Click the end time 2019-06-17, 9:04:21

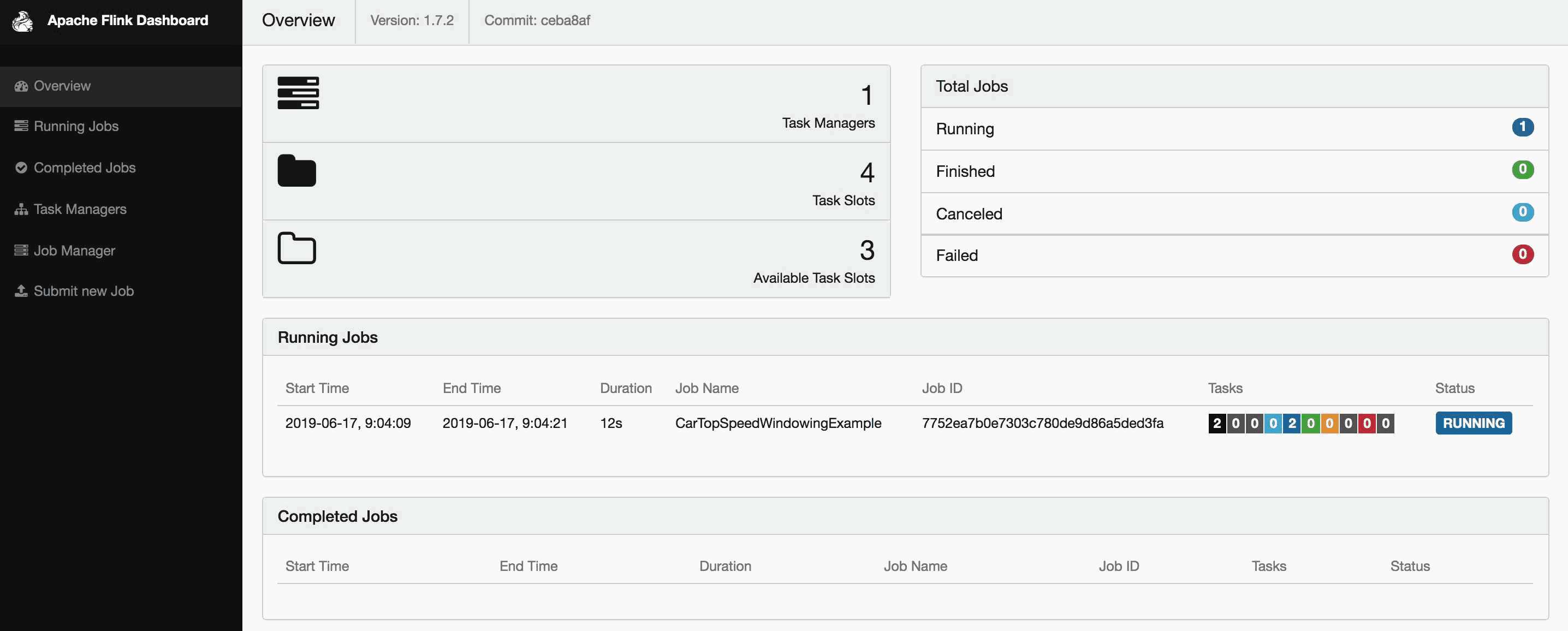(x=504, y=424)
